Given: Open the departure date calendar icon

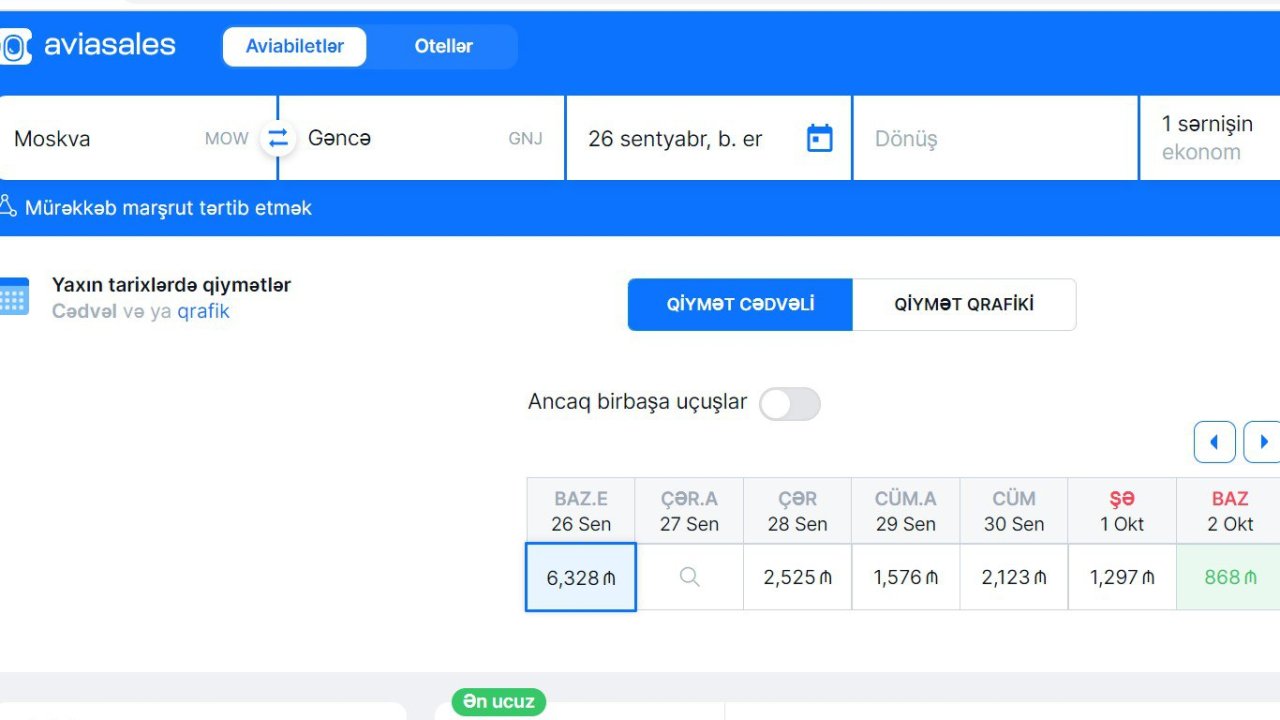Looking at the screenshot, I should click(x=820, y=138).
